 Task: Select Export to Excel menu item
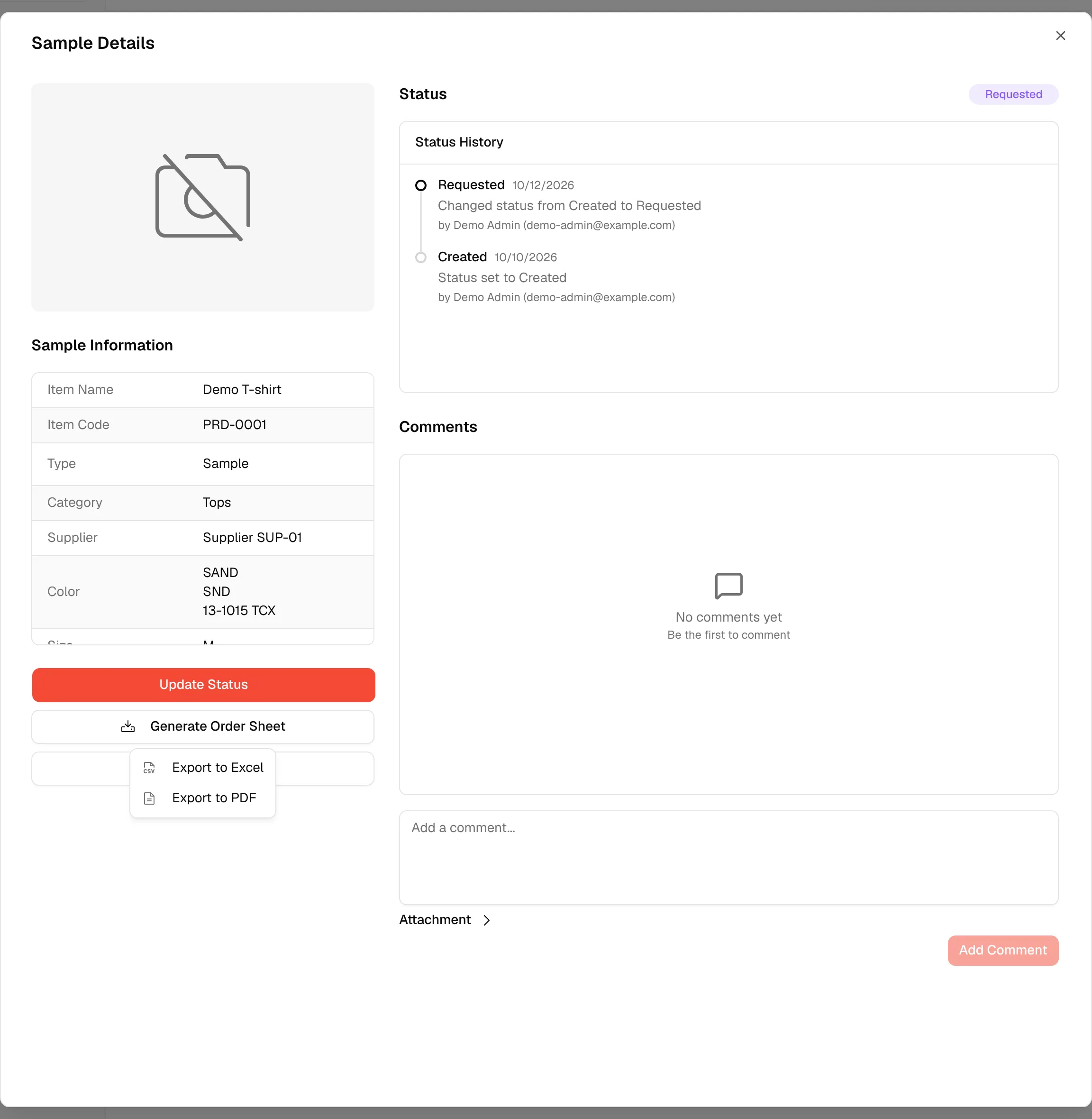203,768
